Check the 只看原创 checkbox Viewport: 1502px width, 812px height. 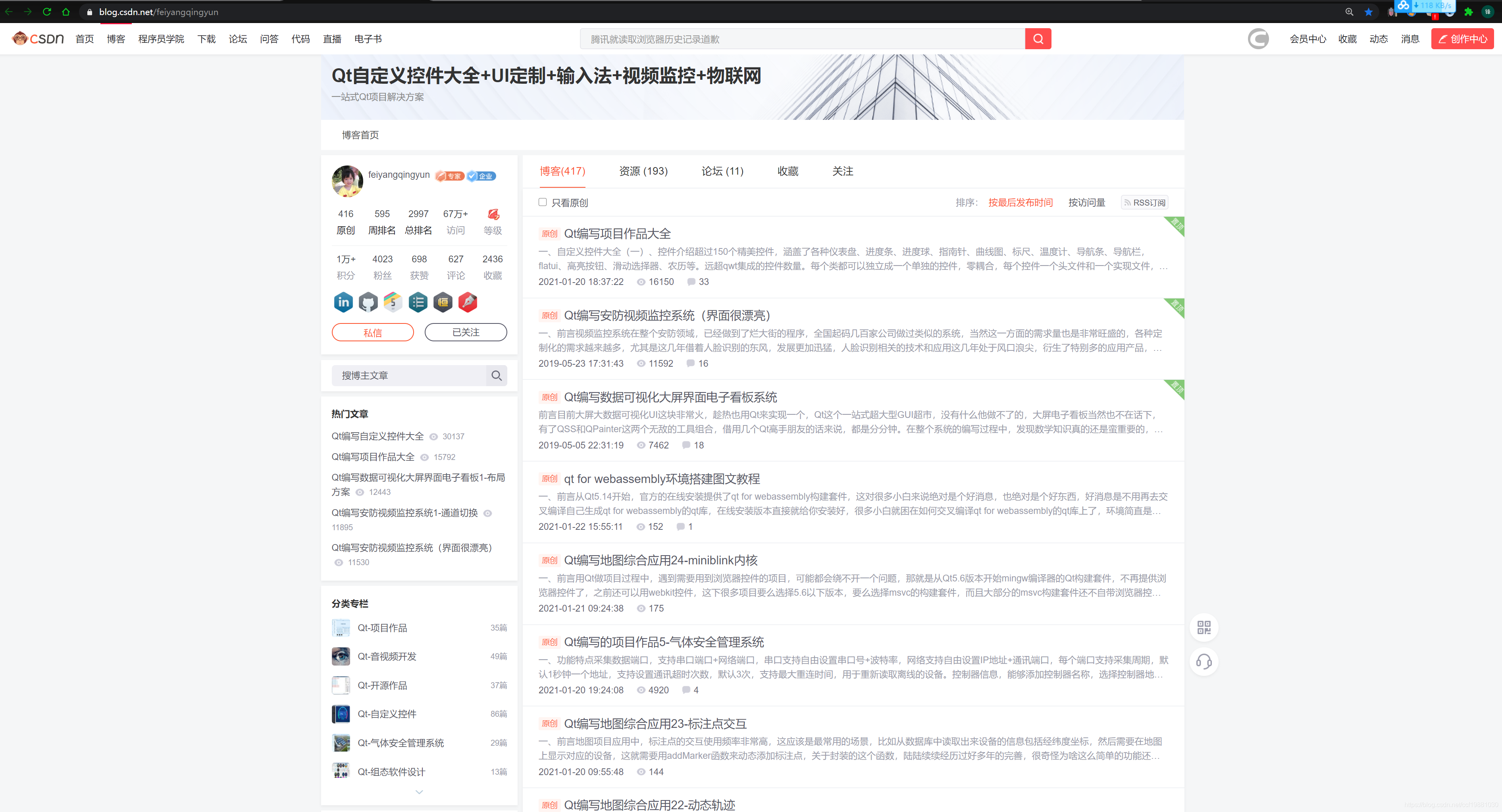coord(542,202)
